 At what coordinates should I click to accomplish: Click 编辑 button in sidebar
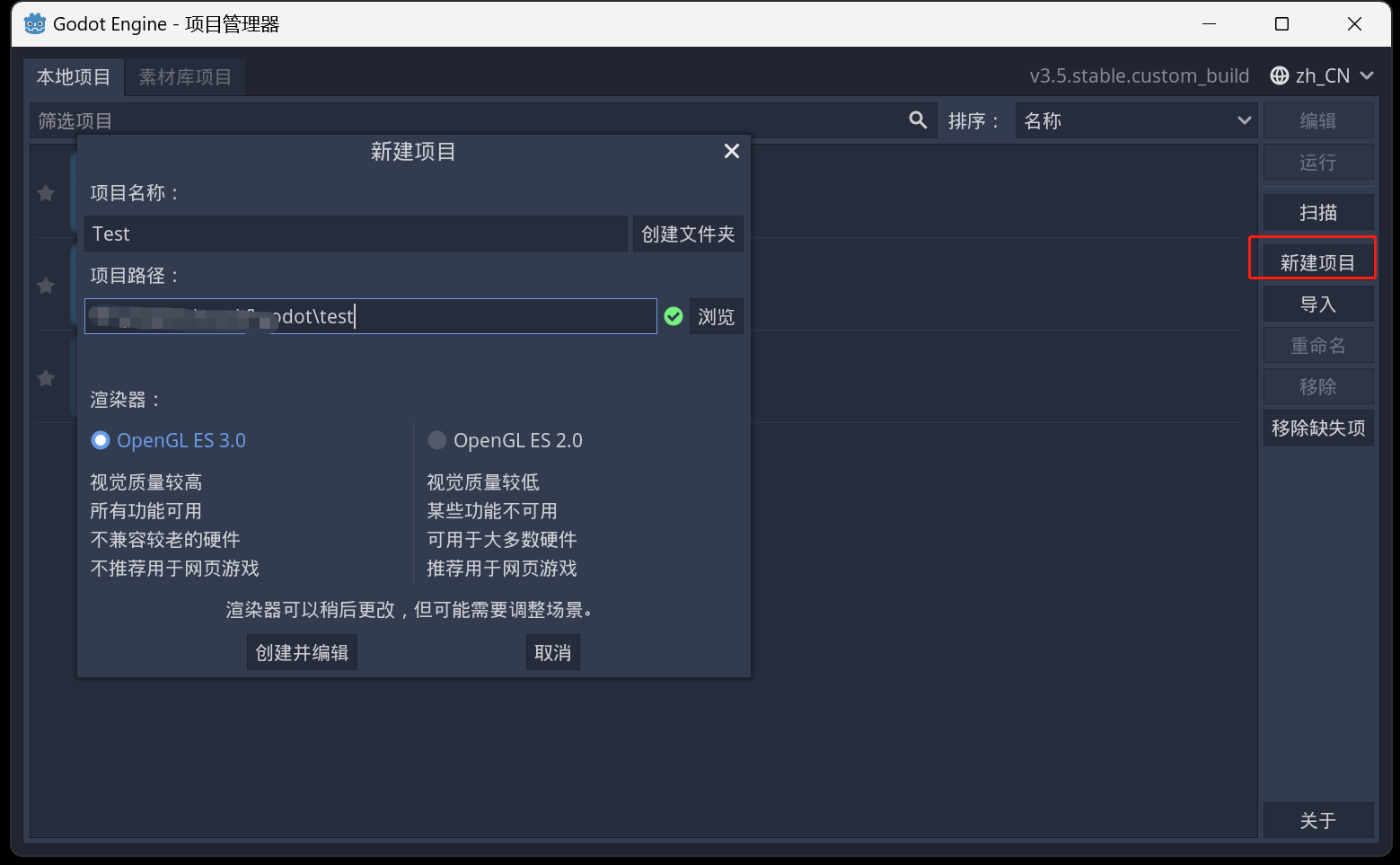pyautogui.click(x=1318, y=120)
